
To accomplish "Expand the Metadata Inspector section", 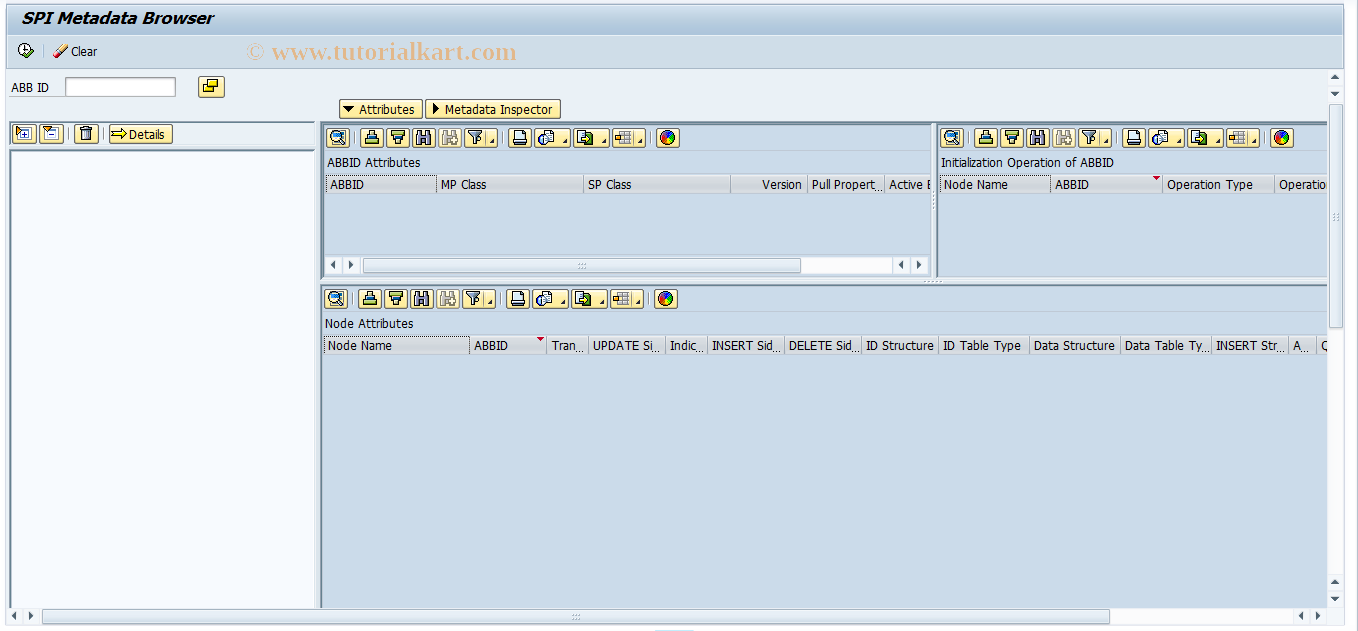I will click(493, 109).
